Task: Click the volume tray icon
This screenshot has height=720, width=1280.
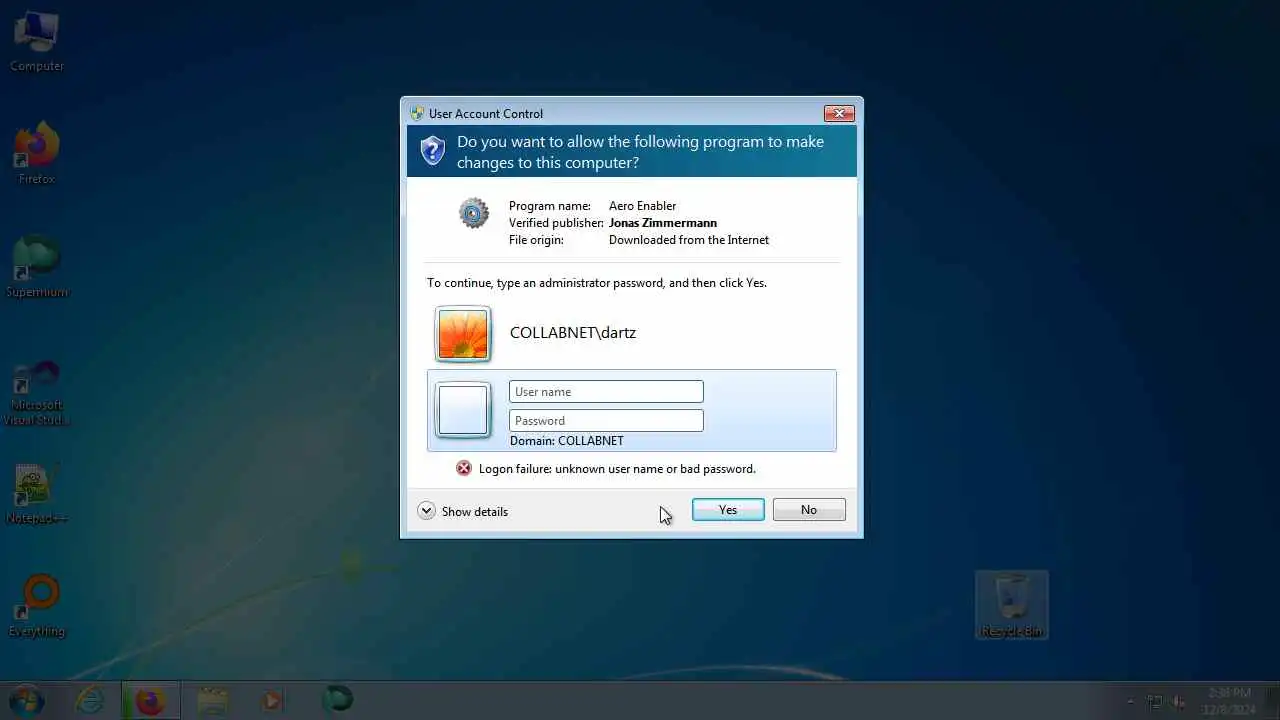Action: point(1179,701)
